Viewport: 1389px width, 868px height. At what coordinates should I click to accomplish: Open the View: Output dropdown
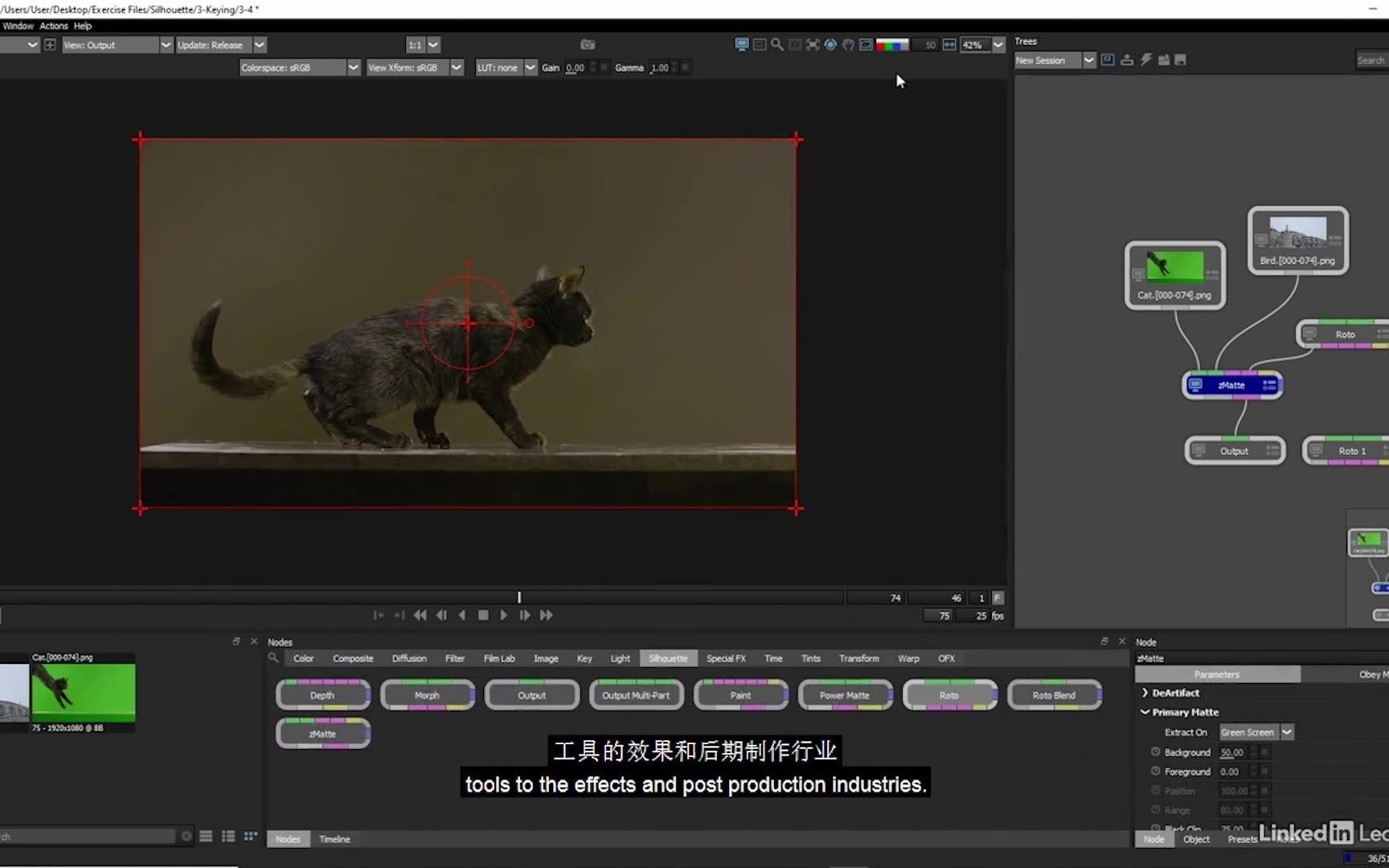click(x=117, y=45)
